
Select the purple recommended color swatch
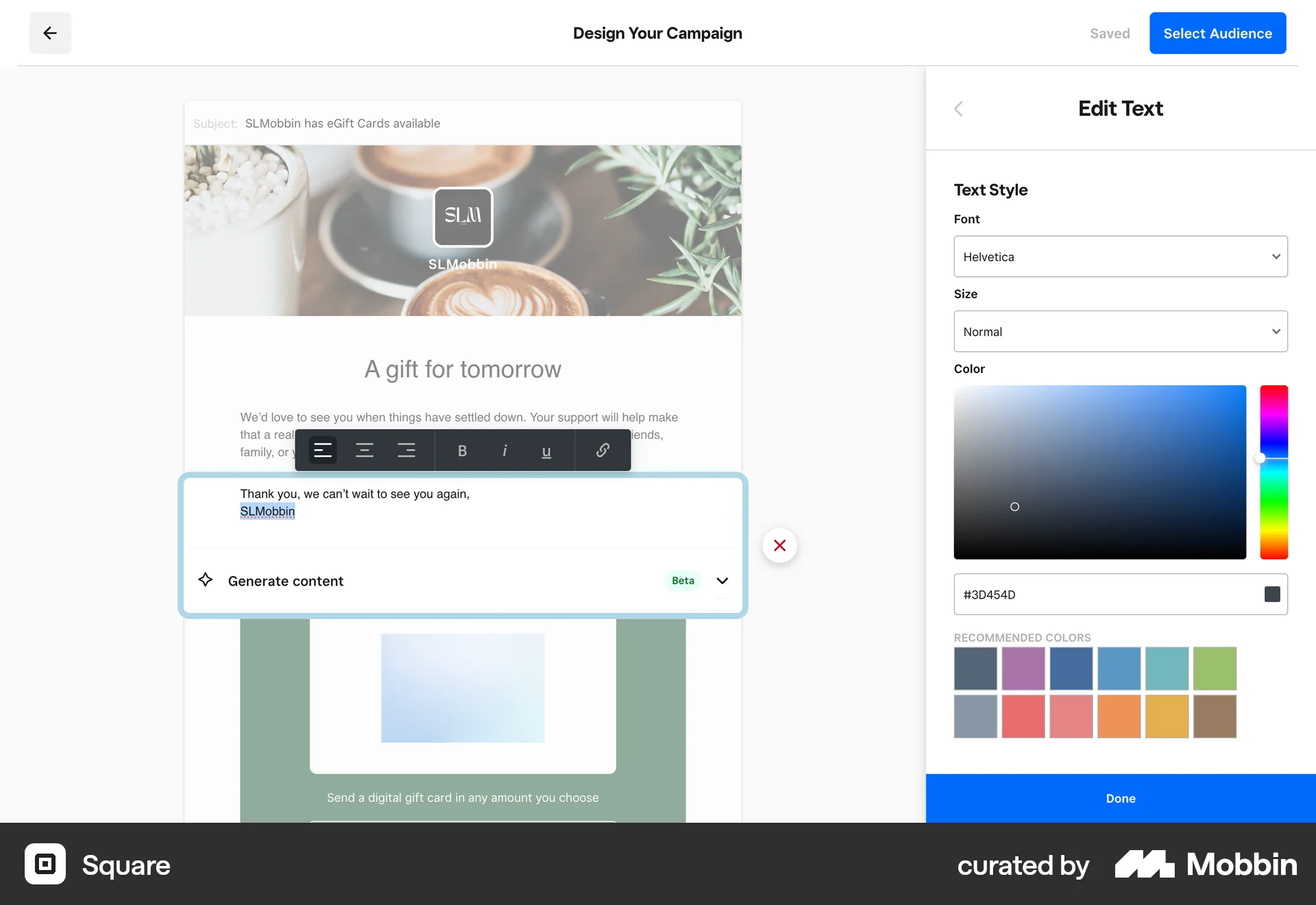(1023, 668)
